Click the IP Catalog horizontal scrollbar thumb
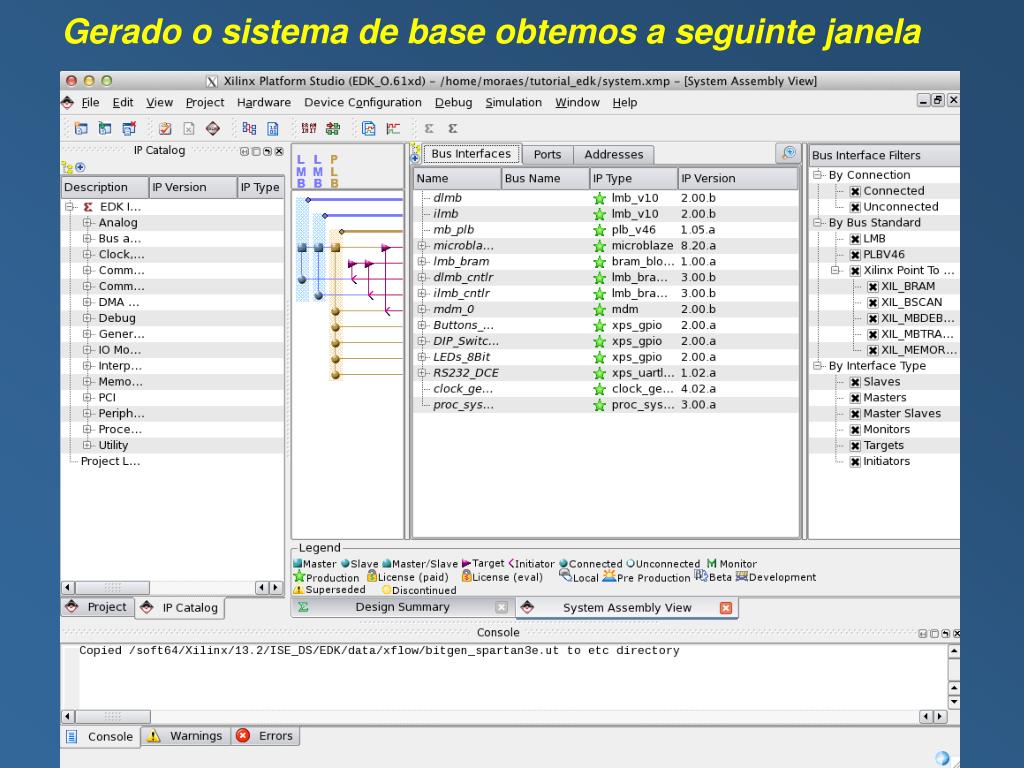 coord(112,588)
